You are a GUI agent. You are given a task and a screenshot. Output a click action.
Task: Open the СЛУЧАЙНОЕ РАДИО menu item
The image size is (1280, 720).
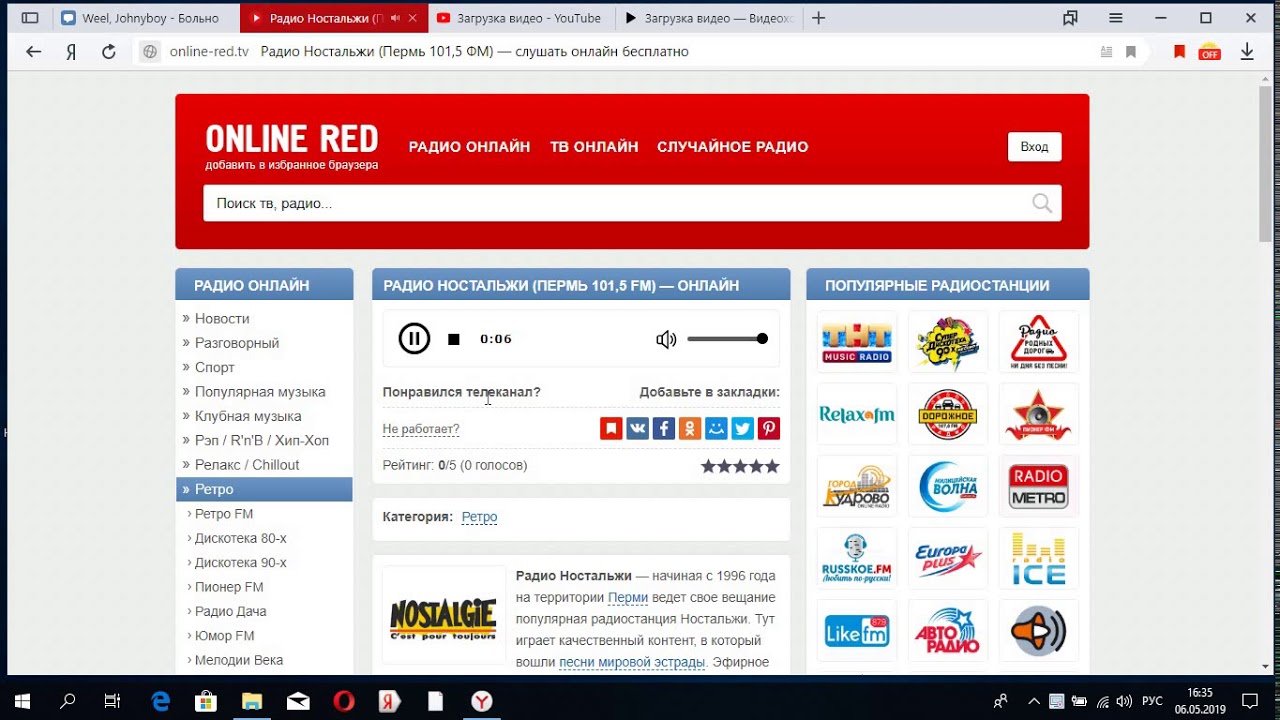point(732,147)
